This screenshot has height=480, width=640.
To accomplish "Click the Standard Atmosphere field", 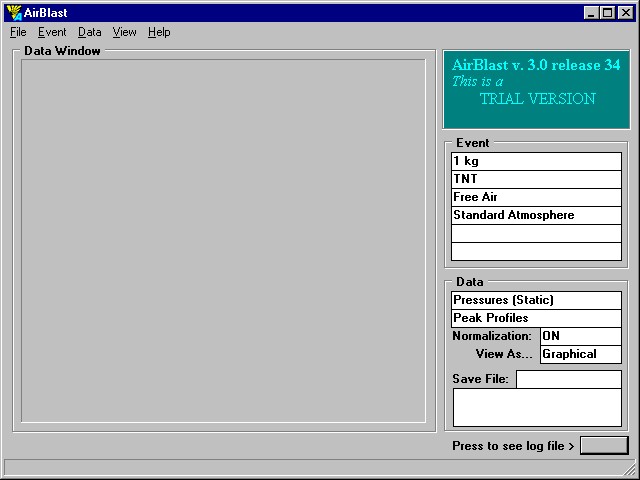I will click(x=536, y=215).
